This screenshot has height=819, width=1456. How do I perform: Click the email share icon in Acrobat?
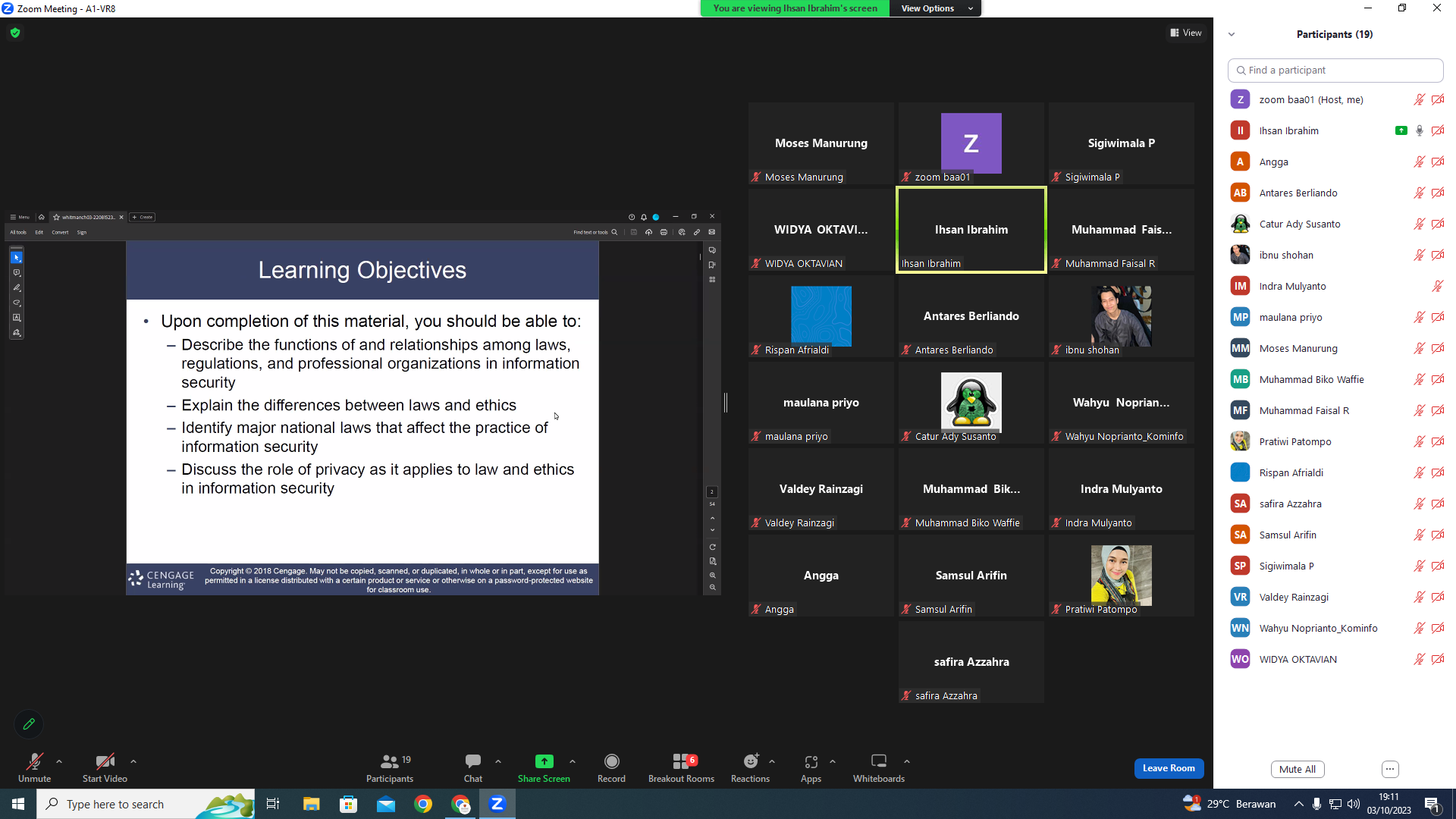[712, 232]
